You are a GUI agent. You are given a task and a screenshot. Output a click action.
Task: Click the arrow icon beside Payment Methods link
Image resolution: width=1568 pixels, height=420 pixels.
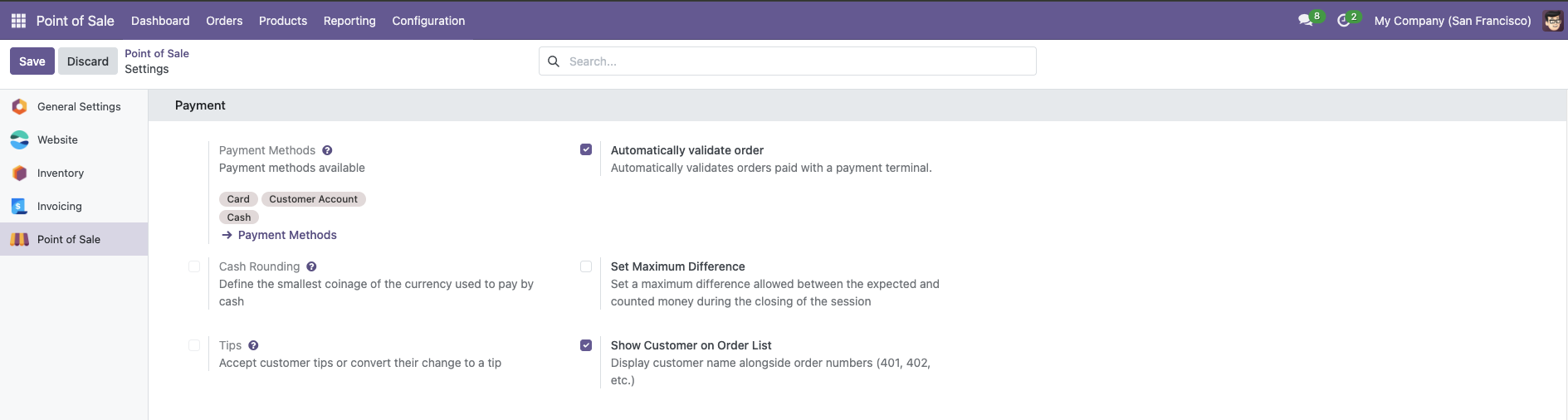coord(227,235)
